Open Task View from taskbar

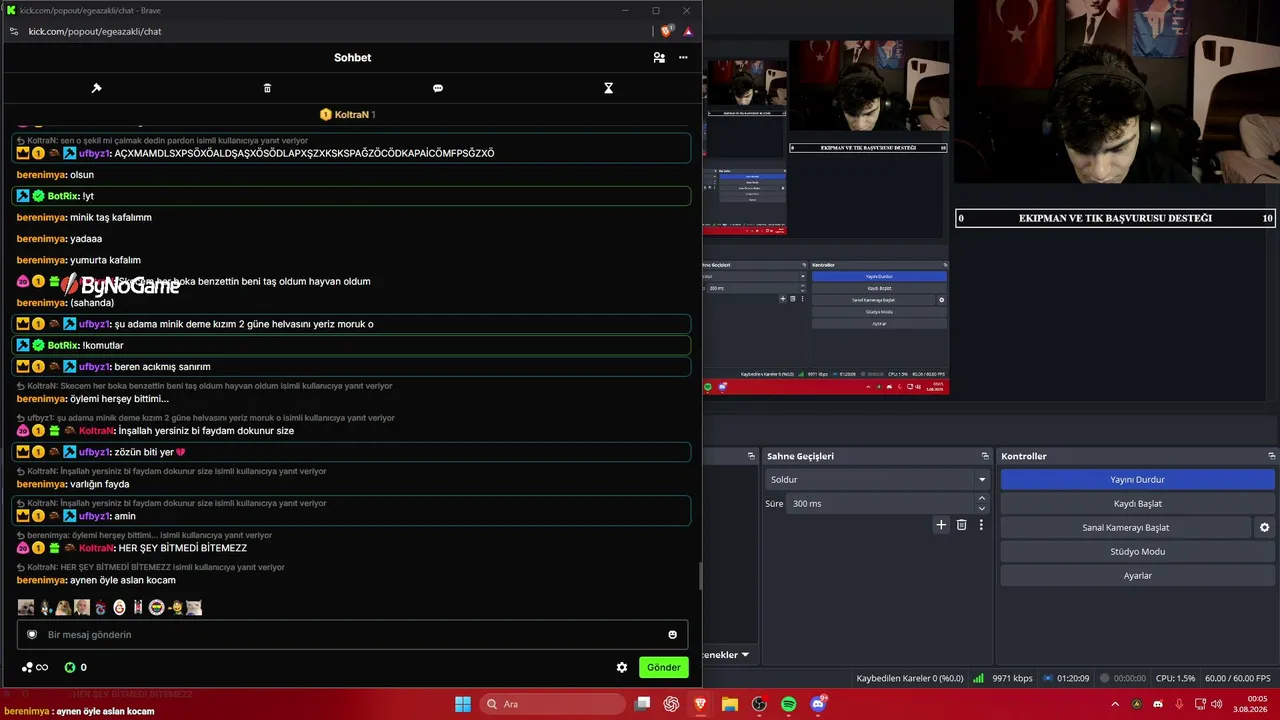642,704
